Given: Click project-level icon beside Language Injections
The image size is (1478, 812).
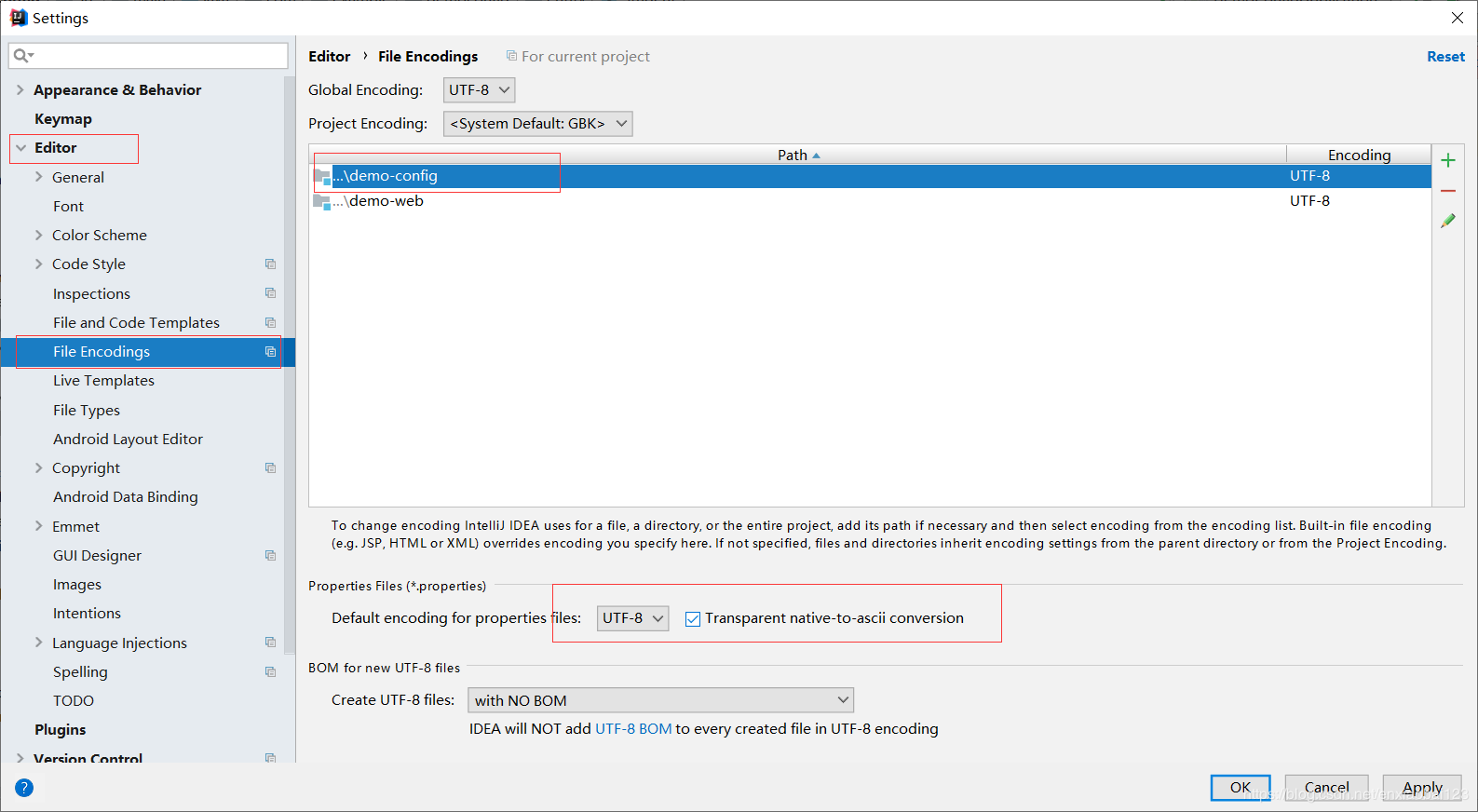Looking at the screenshot, I should (x=270, y=643).
